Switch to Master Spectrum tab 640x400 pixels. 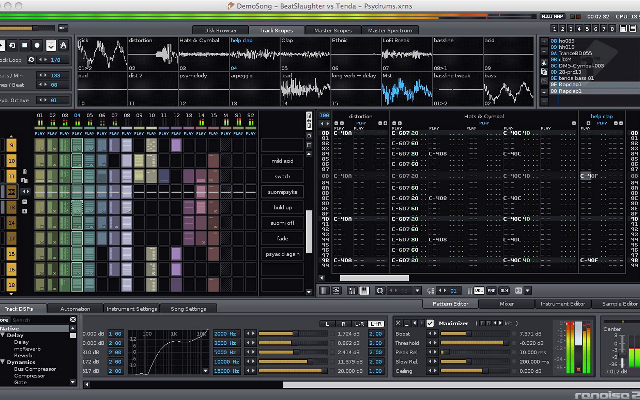(x=390, y=30)
